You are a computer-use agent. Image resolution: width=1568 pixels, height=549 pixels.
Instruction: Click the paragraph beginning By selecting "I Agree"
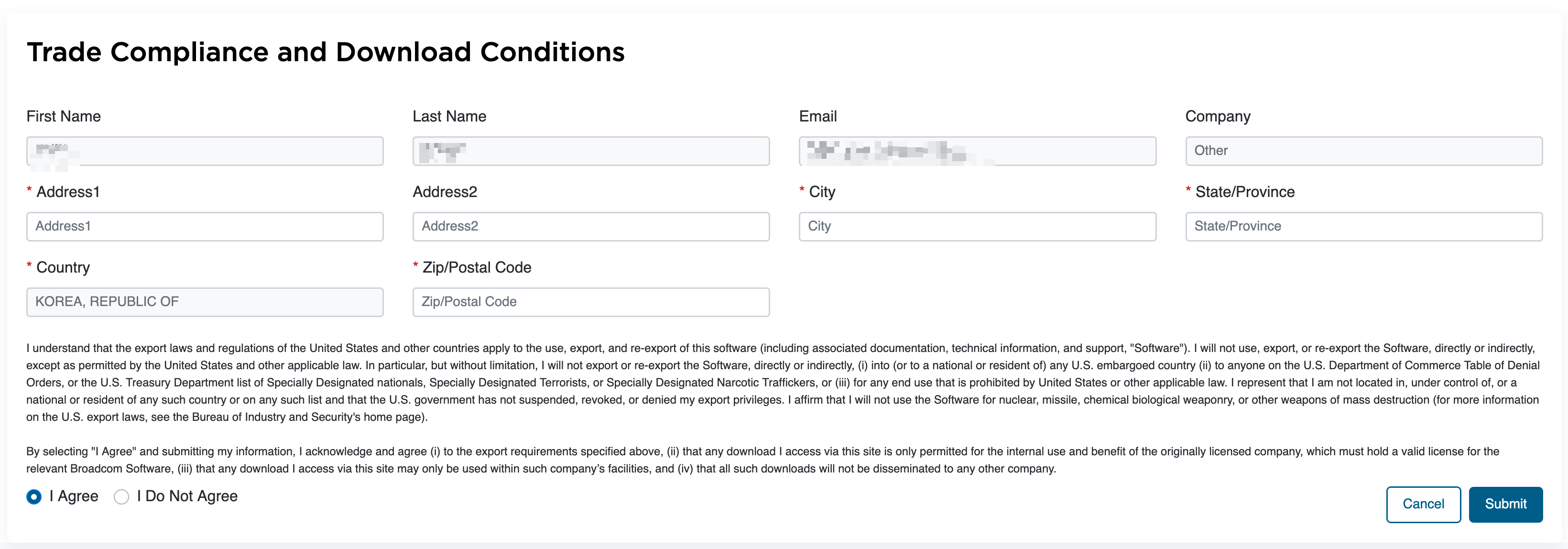[762, 460]
